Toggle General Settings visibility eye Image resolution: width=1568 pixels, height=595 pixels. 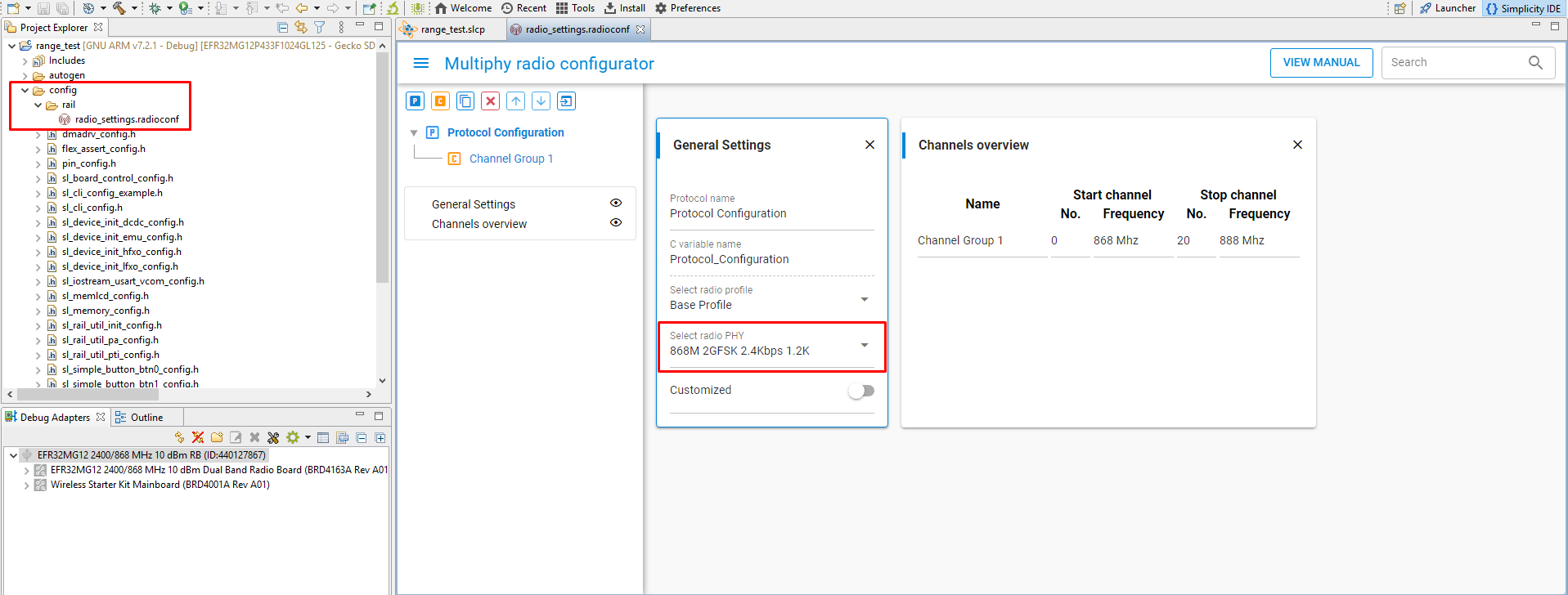[x=616, y=203]
